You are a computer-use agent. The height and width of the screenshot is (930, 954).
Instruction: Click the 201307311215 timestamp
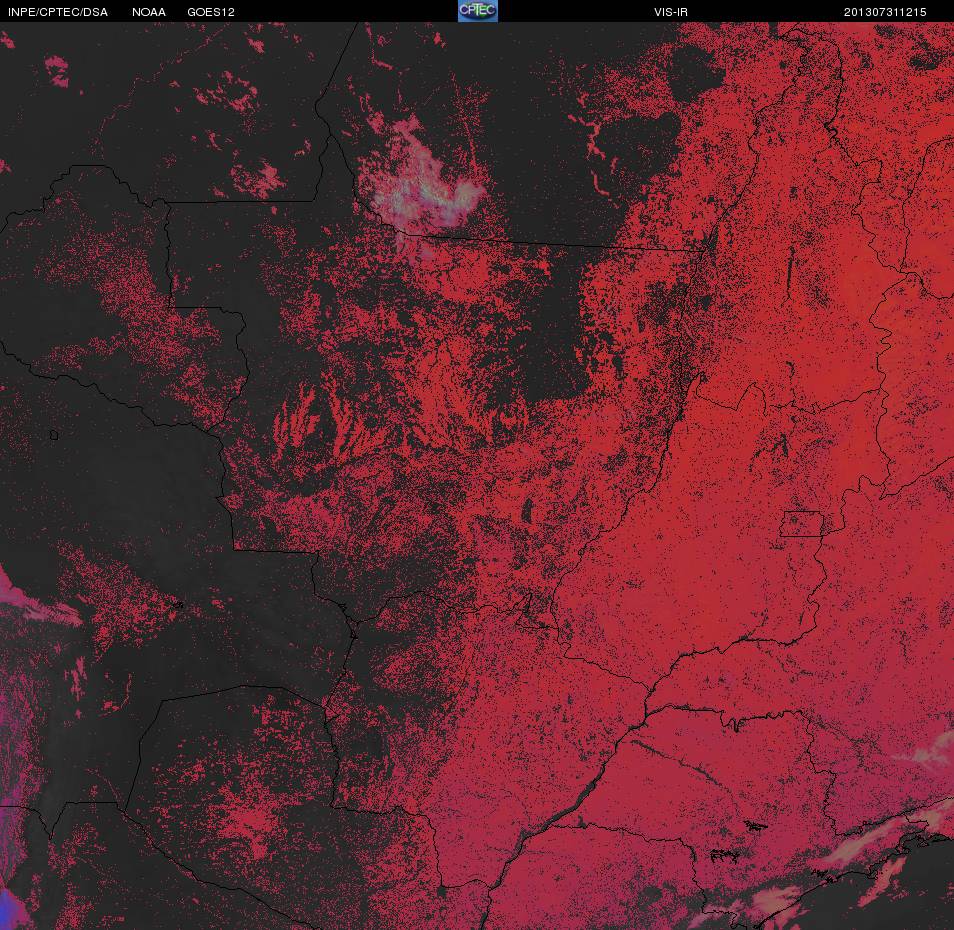pos(885,12)
